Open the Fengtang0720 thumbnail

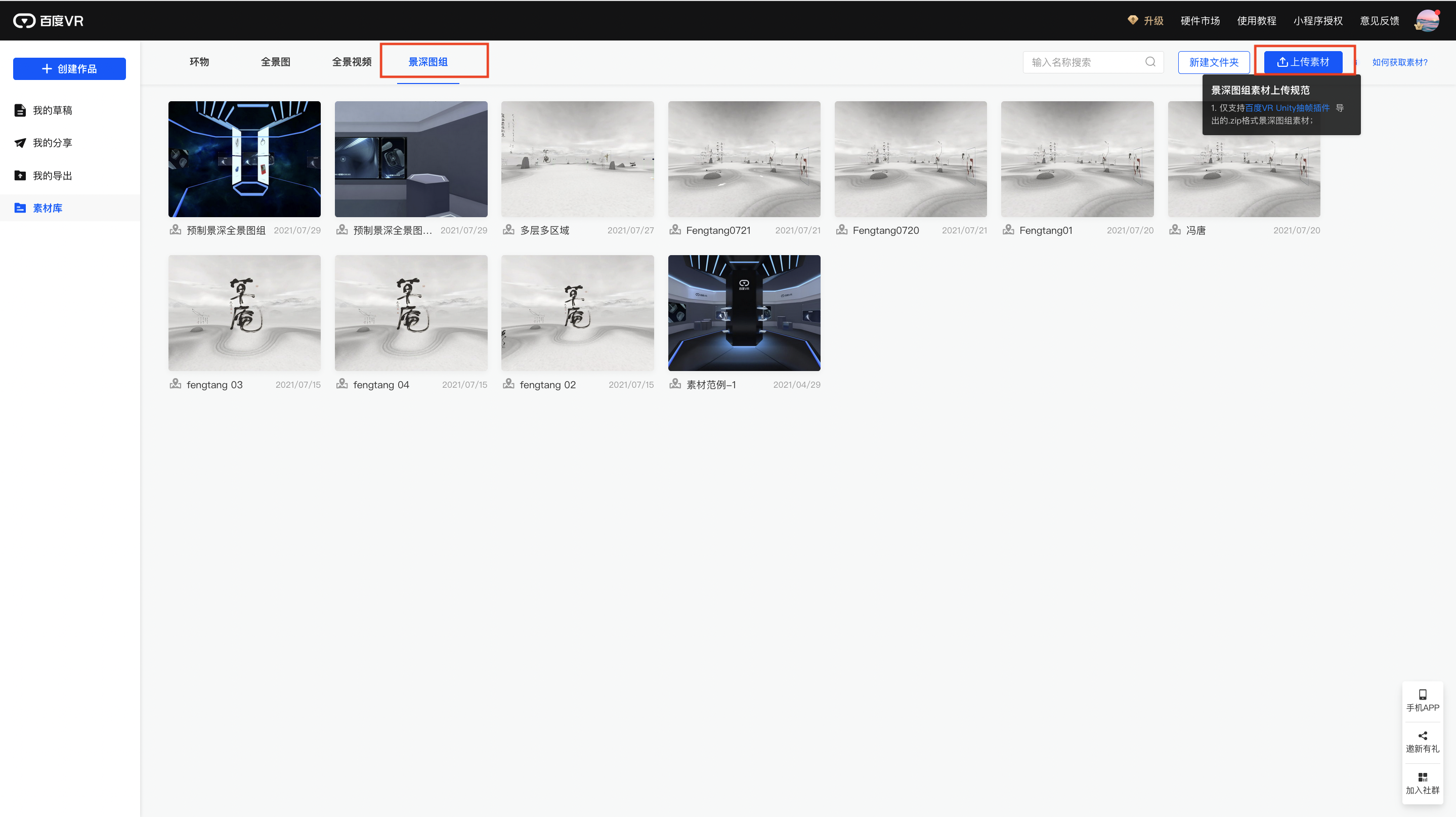click(x=911, y=159)
